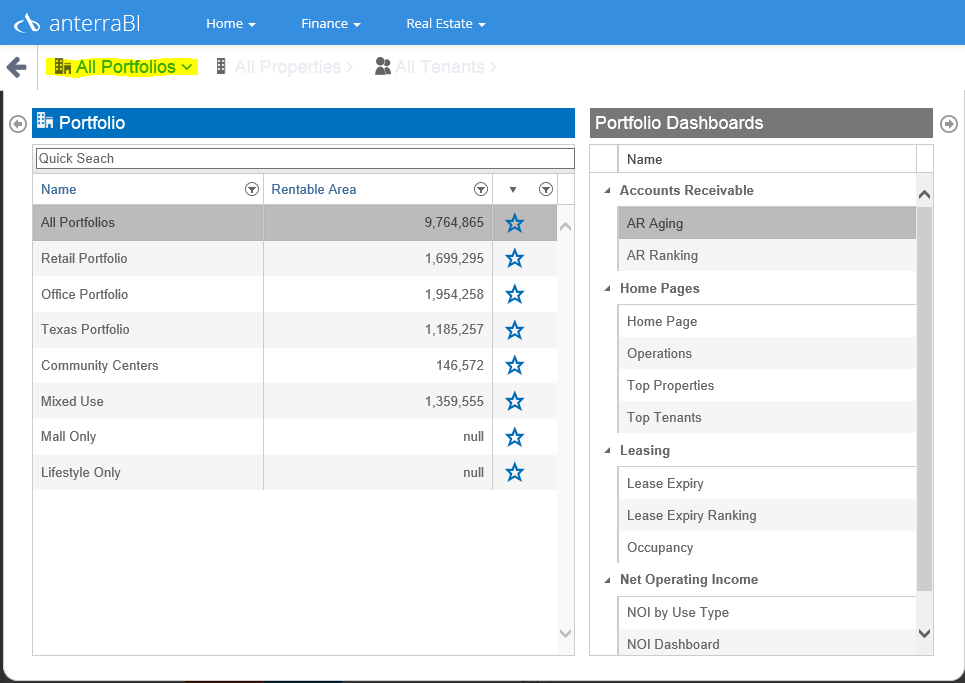
Task: Click the All Properties building icon
Action: (221, 66)
